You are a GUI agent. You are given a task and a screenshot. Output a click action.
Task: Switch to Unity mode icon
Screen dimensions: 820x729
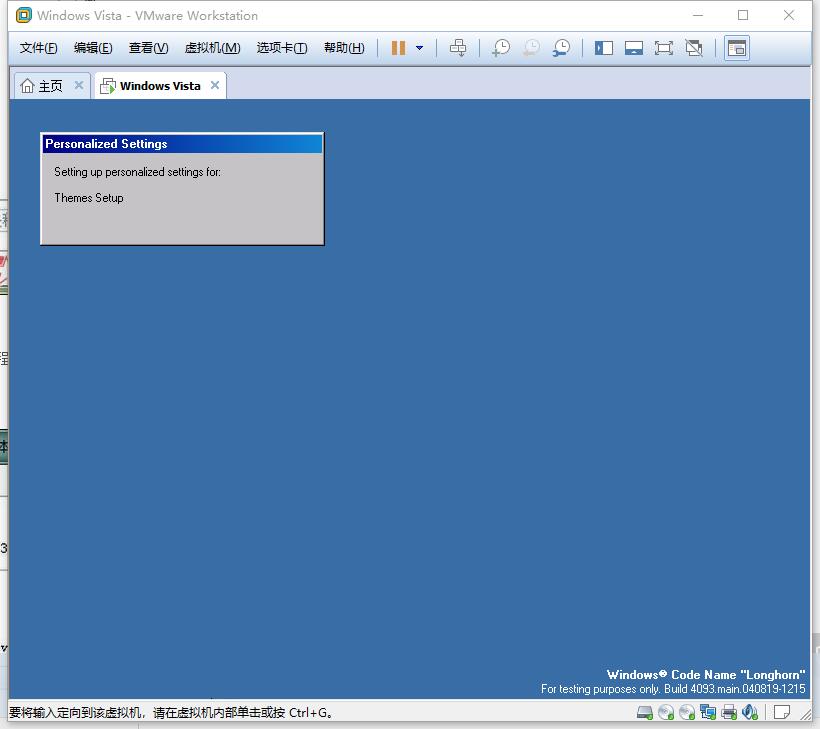[694, 48]
